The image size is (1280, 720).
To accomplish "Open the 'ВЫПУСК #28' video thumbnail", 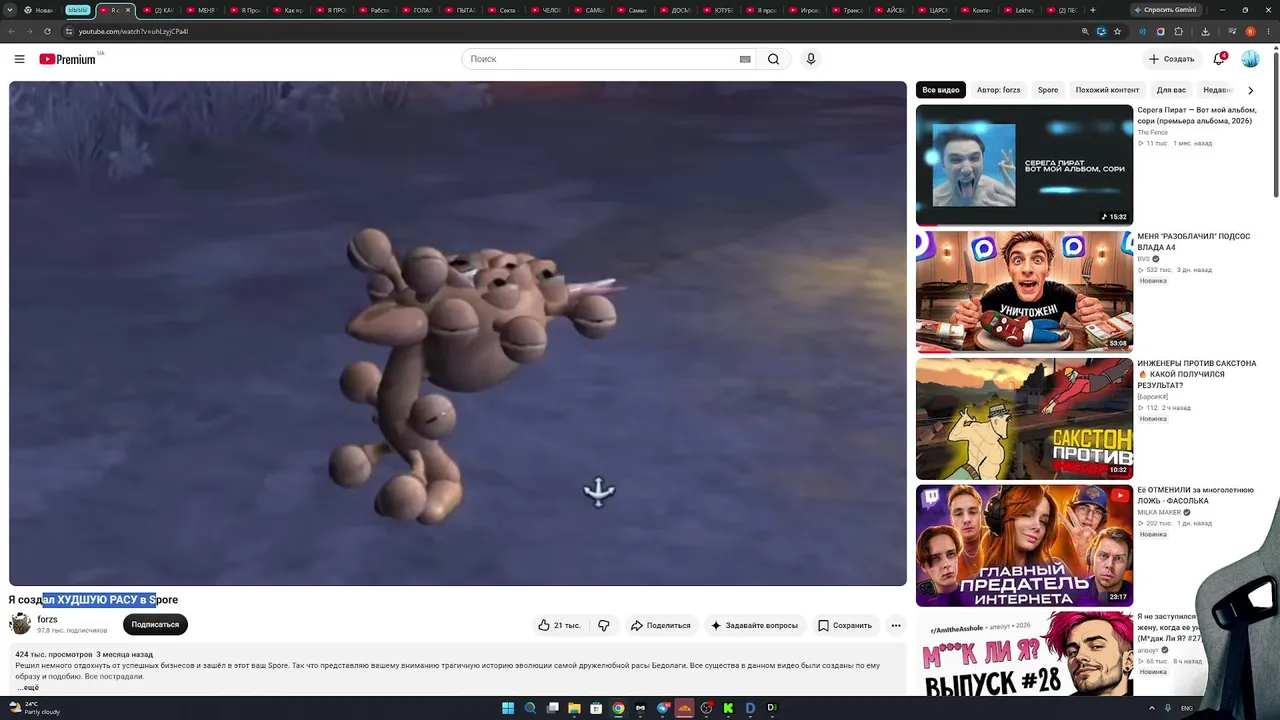I will [x=1024, y=654].
